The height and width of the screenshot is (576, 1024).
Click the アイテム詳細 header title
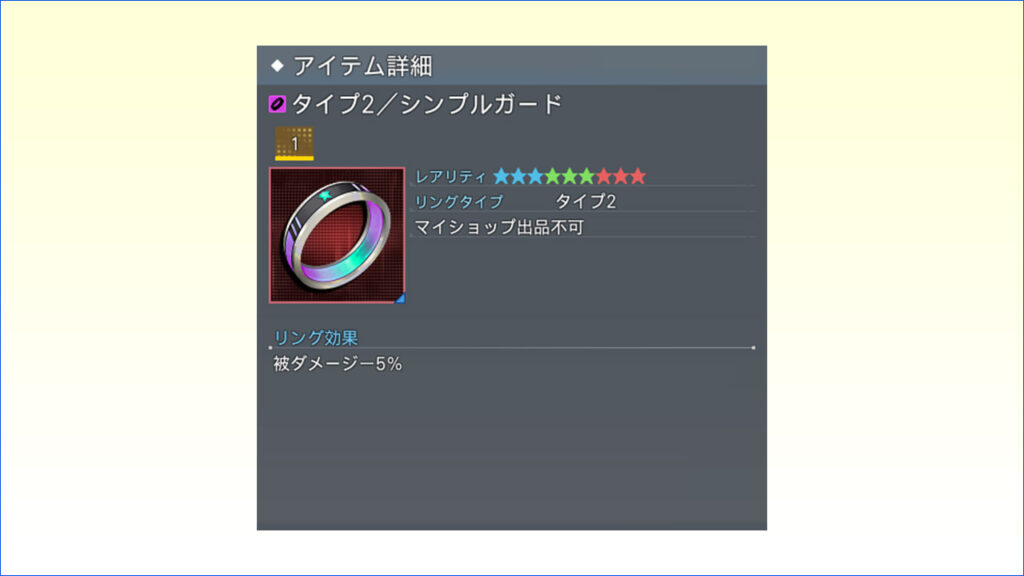tap(362, 66)
